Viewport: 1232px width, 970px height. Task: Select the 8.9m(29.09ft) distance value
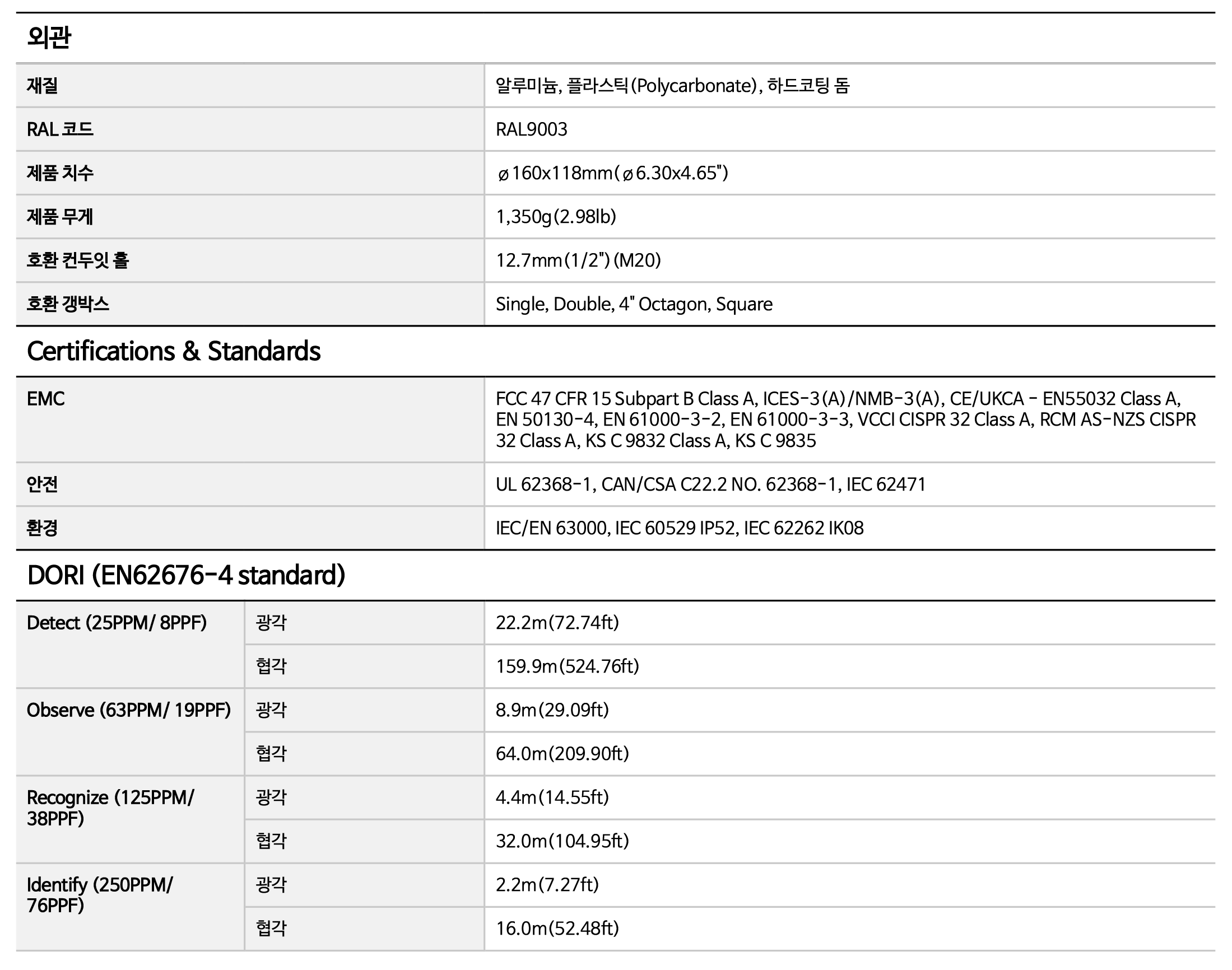(x=551, y=710)
